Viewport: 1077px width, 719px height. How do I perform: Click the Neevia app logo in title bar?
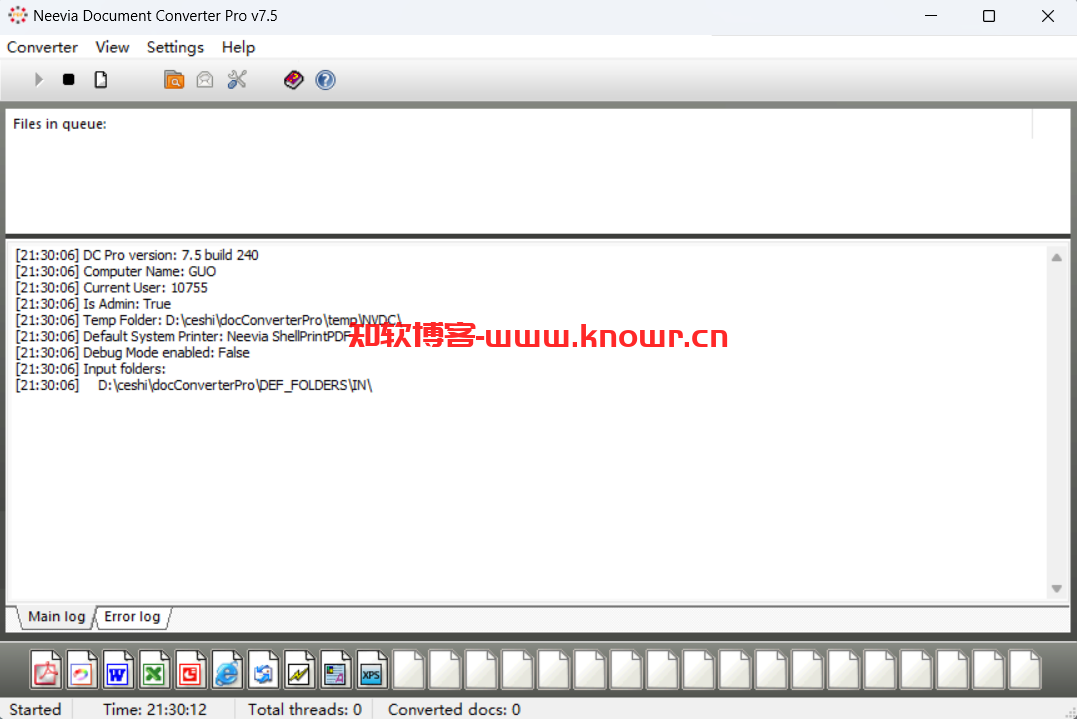[18, 15]
